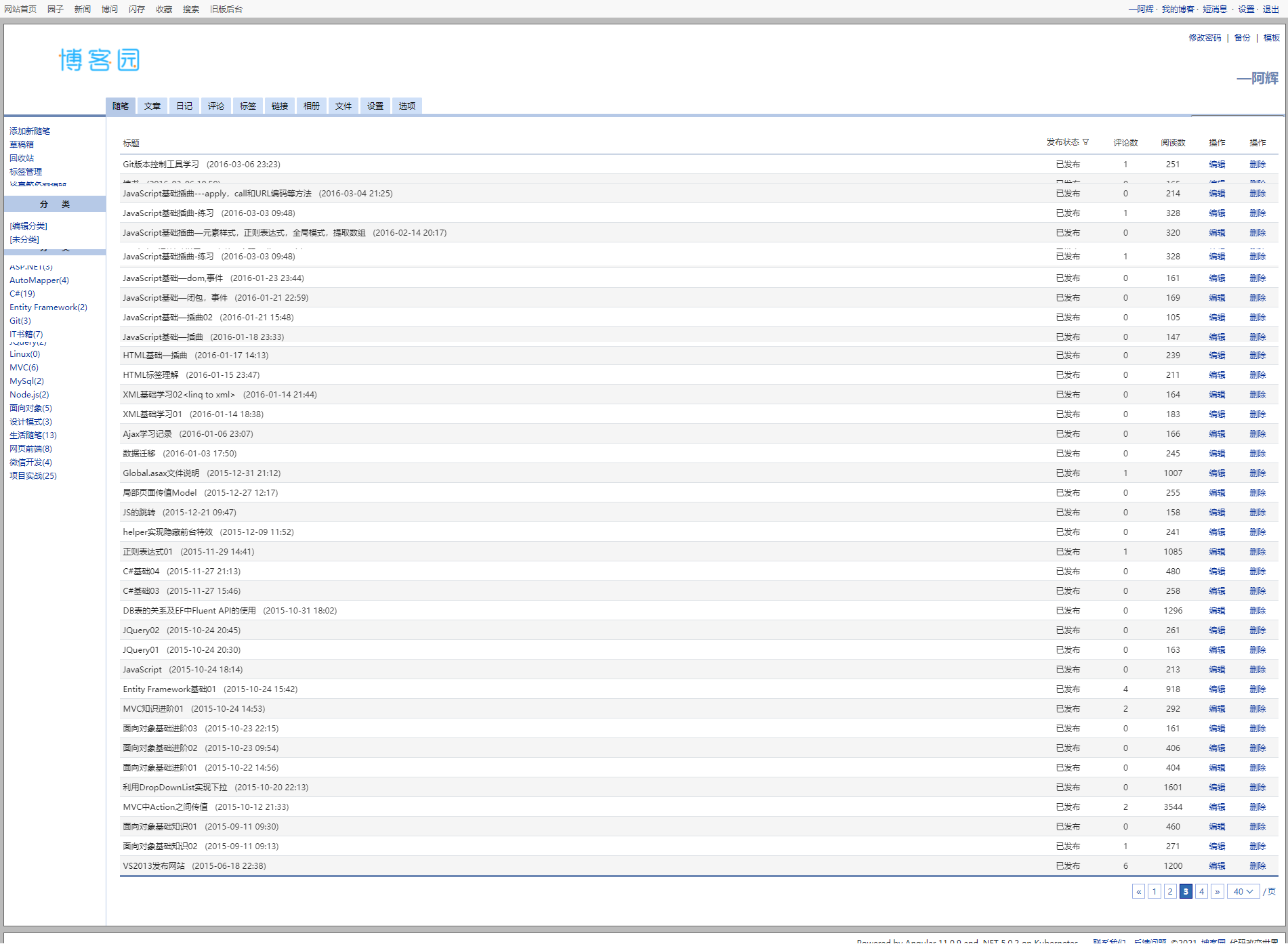This screenshot has width=1288, height=944.
Task: Select Git(3) category
Action: tap(20, 320)
